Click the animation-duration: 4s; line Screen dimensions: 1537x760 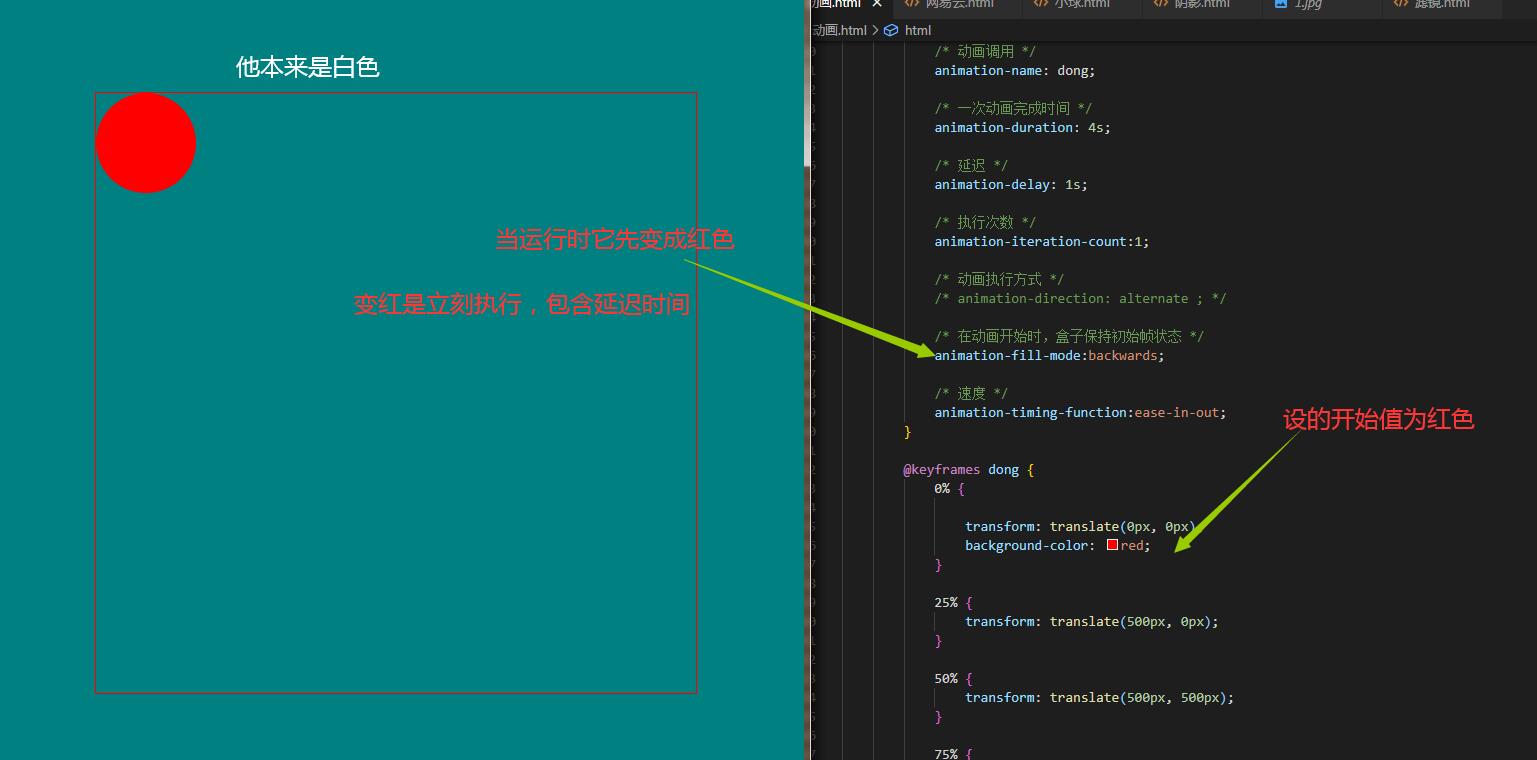(1022, 127)
